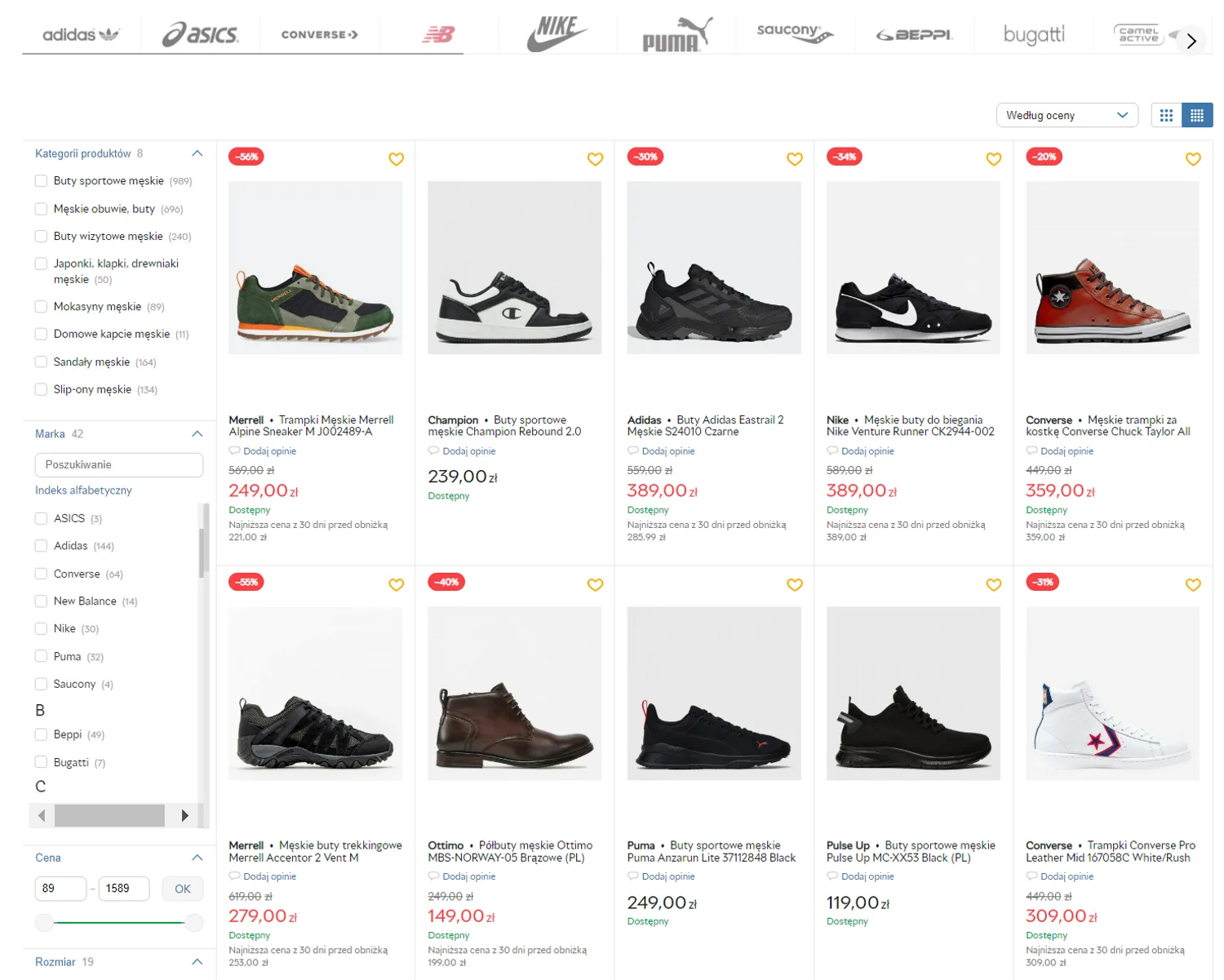1224x980 pixels.
Task: Collapse the Kategorii produktów section
Action: tap(197, 153)
